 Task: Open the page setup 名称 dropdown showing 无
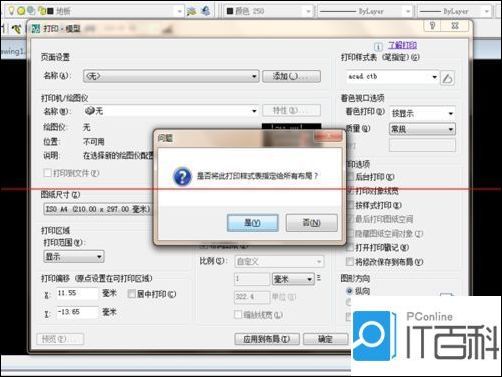[171, 76]
